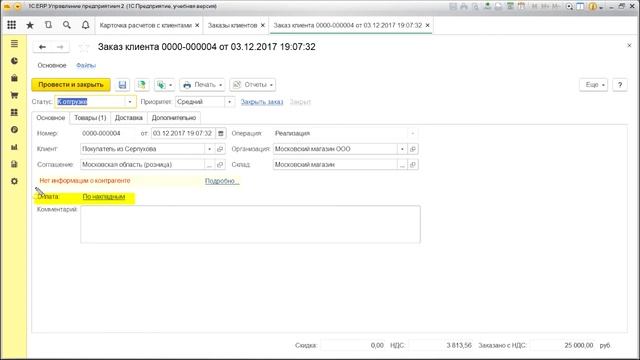Close Заказы клиентов tab
640x360 pixels.
pos(263,25)
